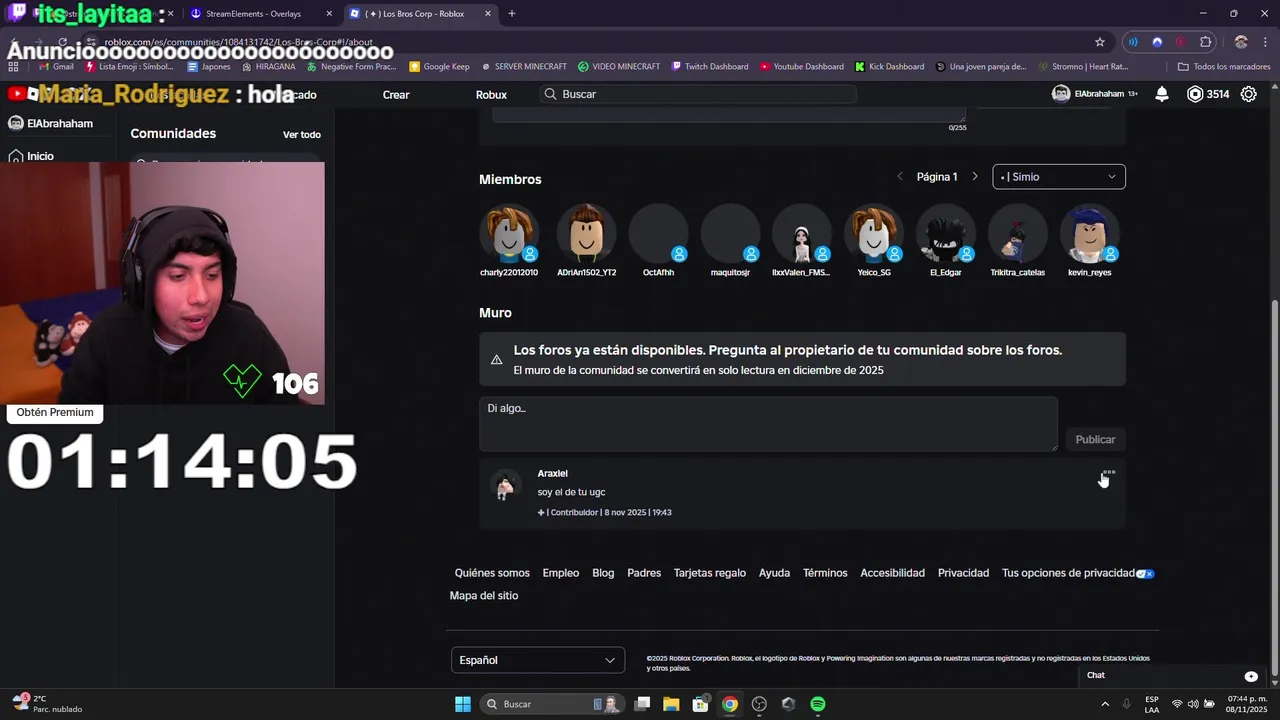Show hidden system tray icons
The width and height of the screenshot is (1280, 720).
[x=1105, y=704]
